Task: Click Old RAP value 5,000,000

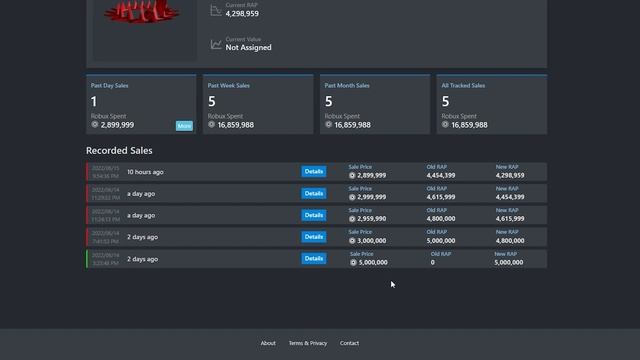Action: pyautogui.click(x=441, y=241)
